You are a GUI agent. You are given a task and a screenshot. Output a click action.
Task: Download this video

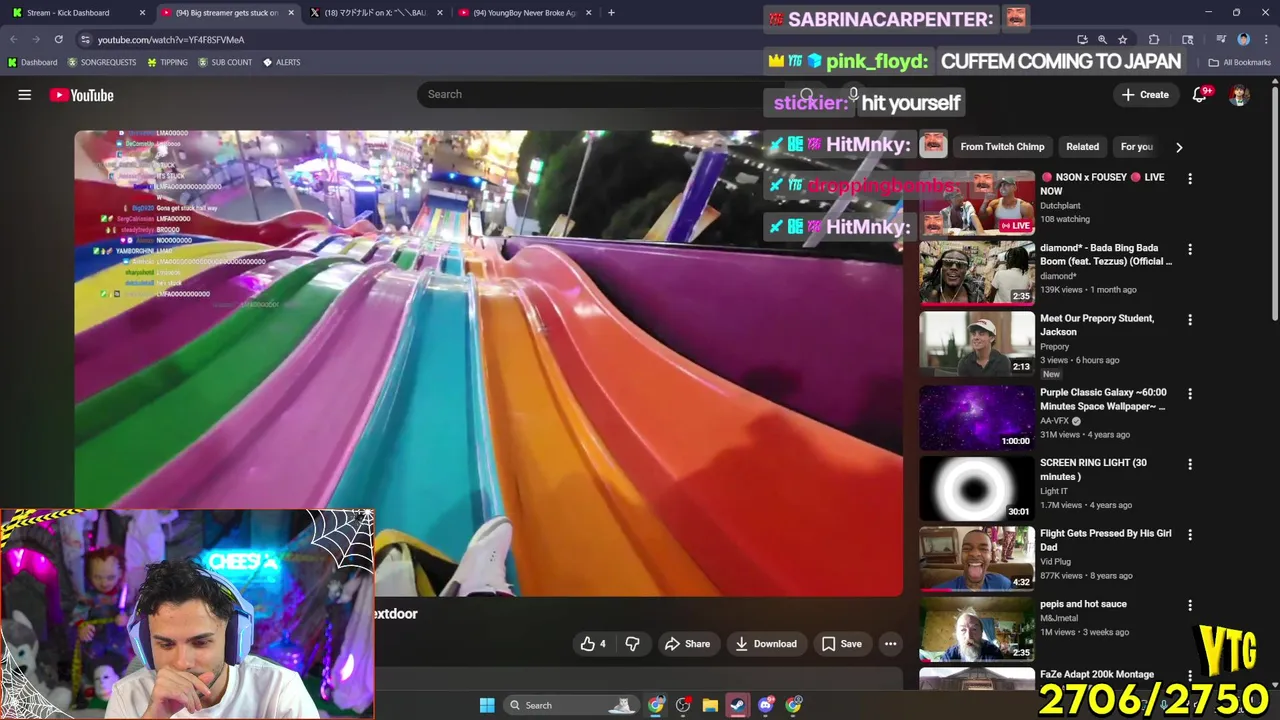(765, 644)
